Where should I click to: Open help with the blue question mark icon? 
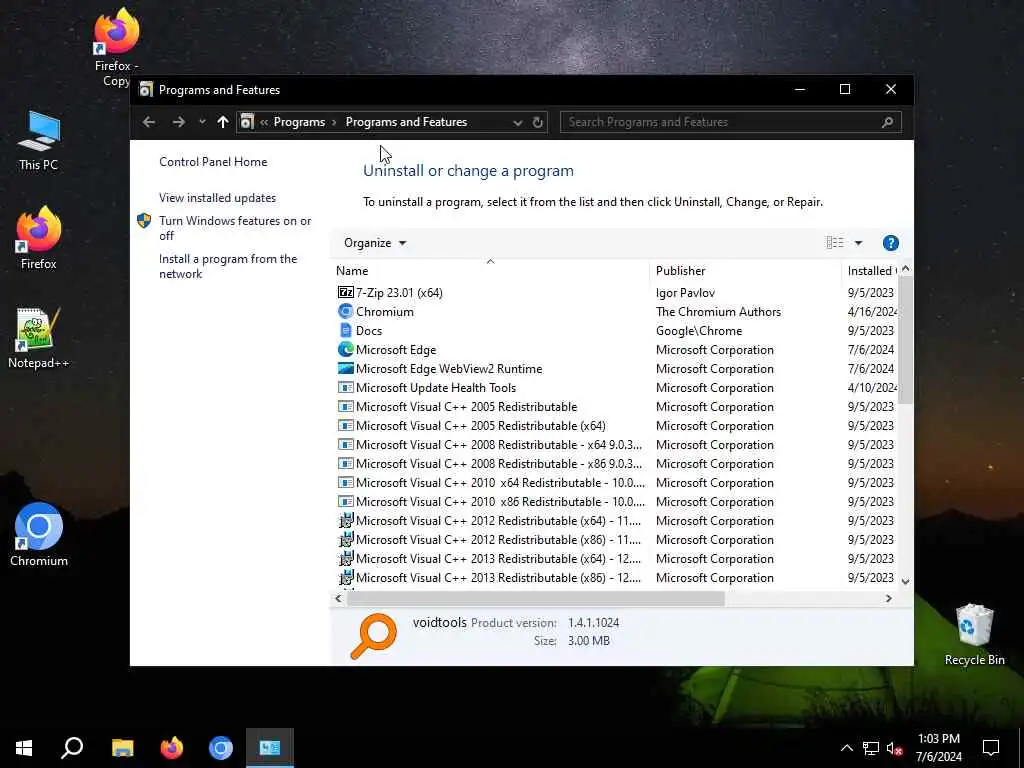890,243
